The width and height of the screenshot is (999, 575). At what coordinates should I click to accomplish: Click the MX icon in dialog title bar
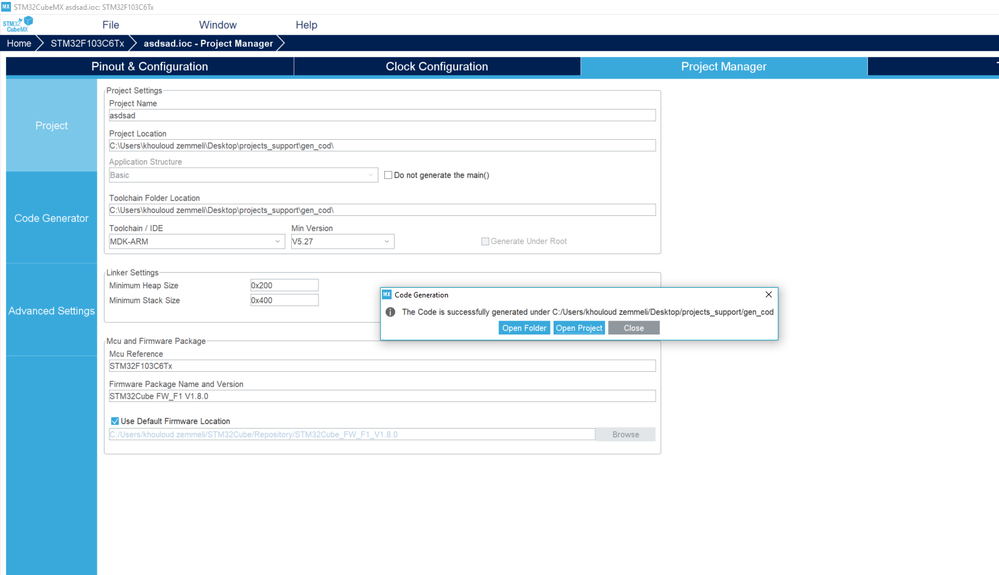pos(387,295)
